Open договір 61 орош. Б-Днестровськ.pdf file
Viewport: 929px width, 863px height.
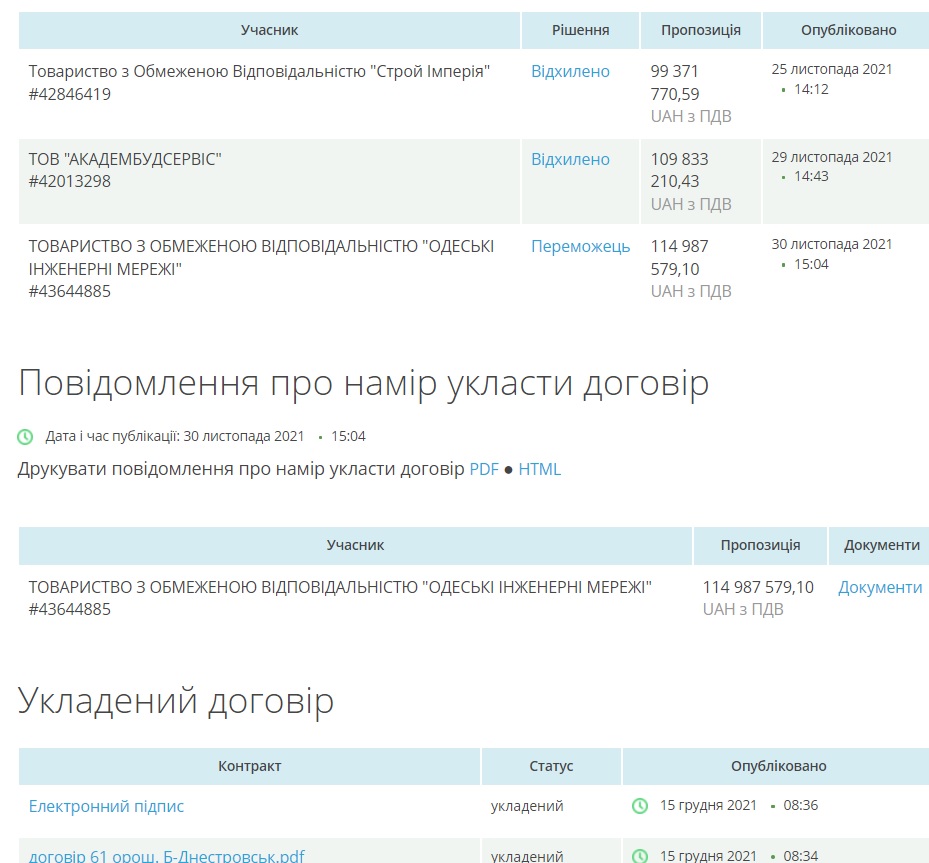click(166, 856)
